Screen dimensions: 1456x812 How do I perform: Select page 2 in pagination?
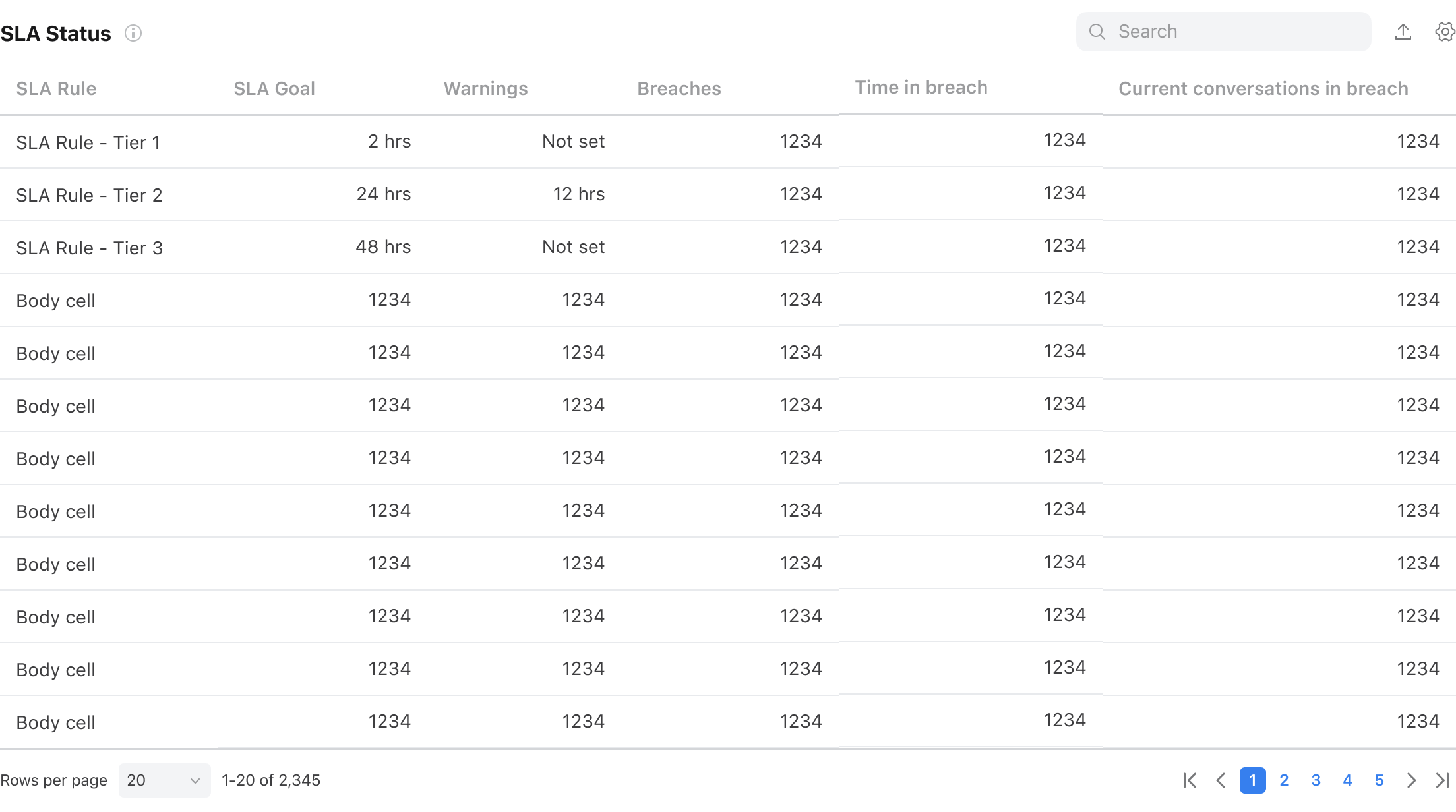pyautogui.click(x=1284, y=780)
